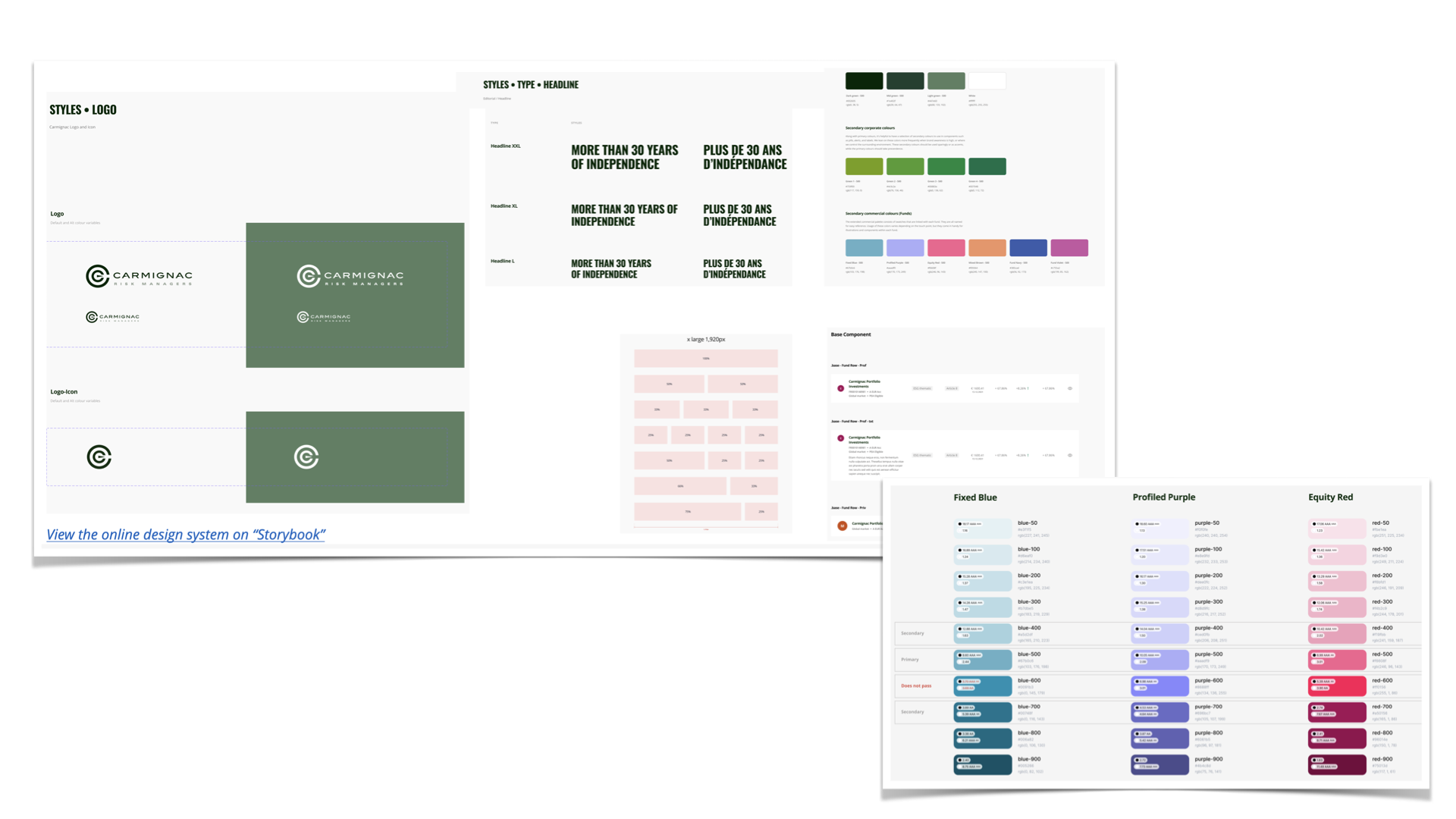Screen dimensions: 1456x819
Task: Choose the Equity Red 500 funds palette swatch
Action: point(946,248)
